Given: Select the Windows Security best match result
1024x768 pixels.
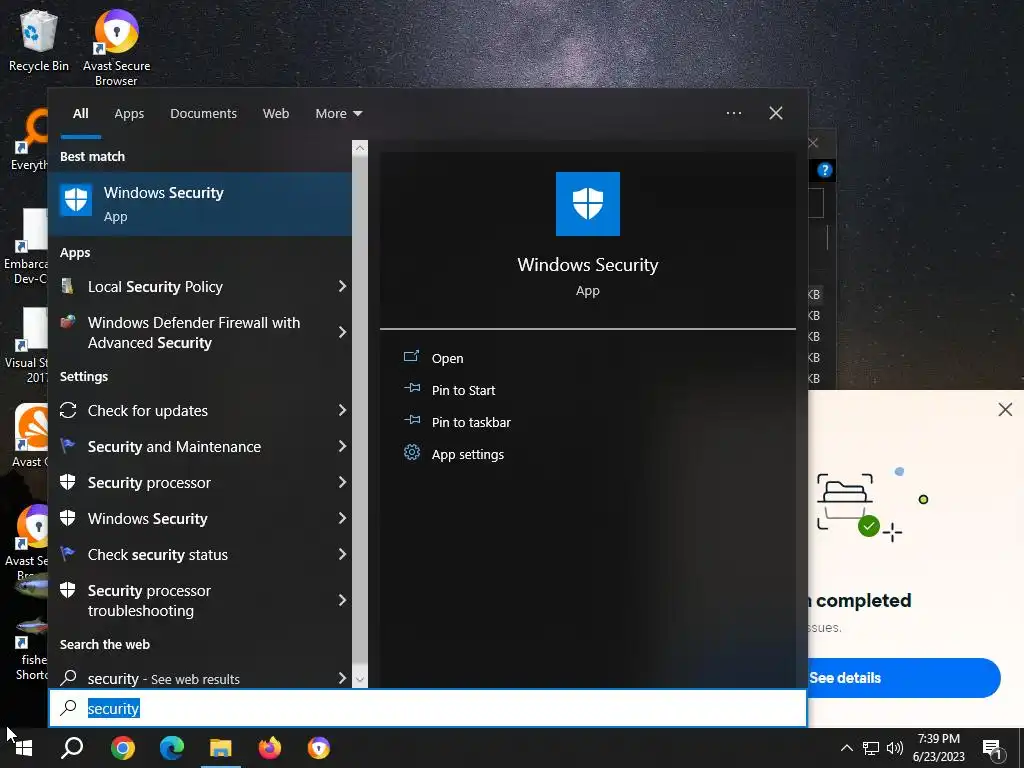Looking at the screenshot, I should pyautogui.click(x=200, y=204).
